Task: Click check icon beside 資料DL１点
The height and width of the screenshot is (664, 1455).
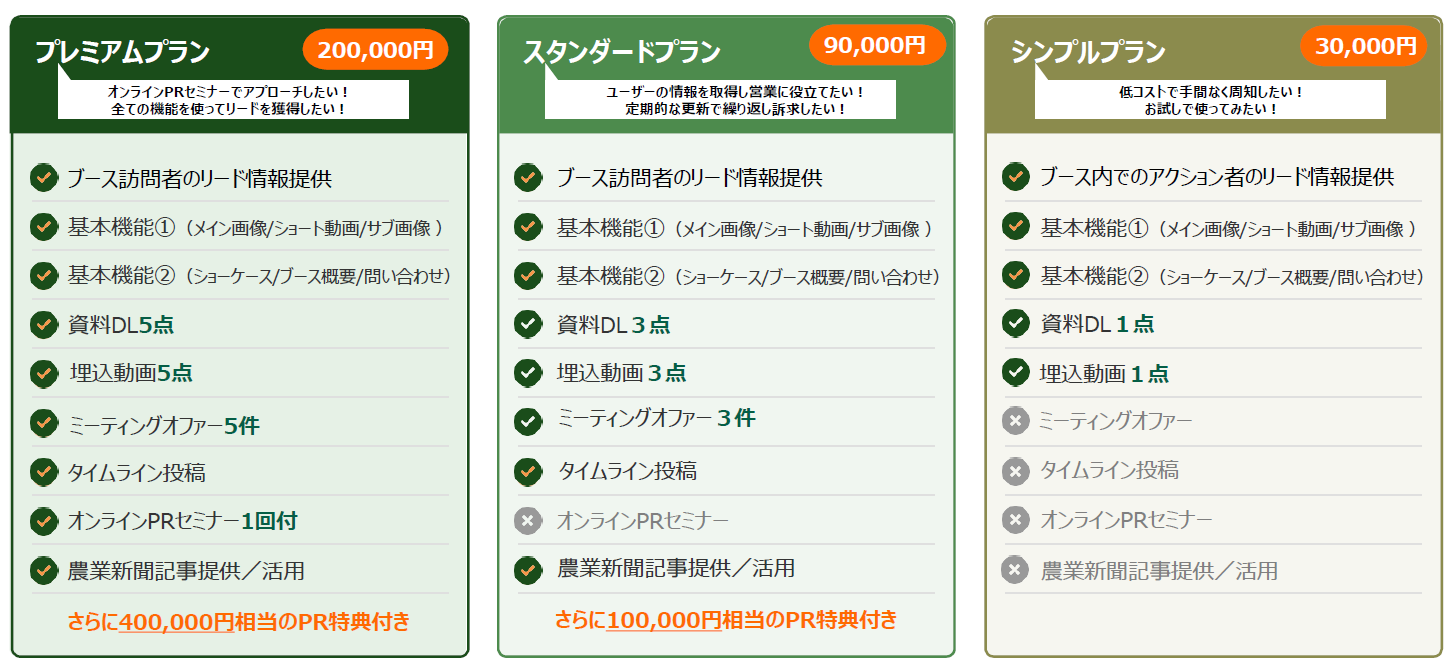Action: (1016, 323)
